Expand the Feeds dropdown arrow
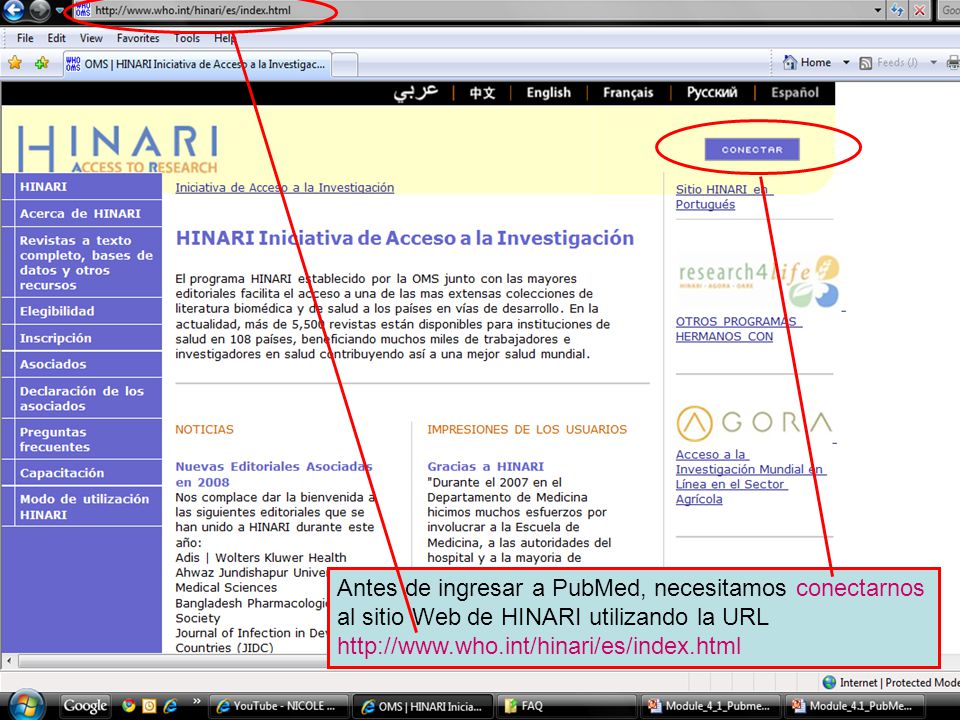 pos(933,62)
